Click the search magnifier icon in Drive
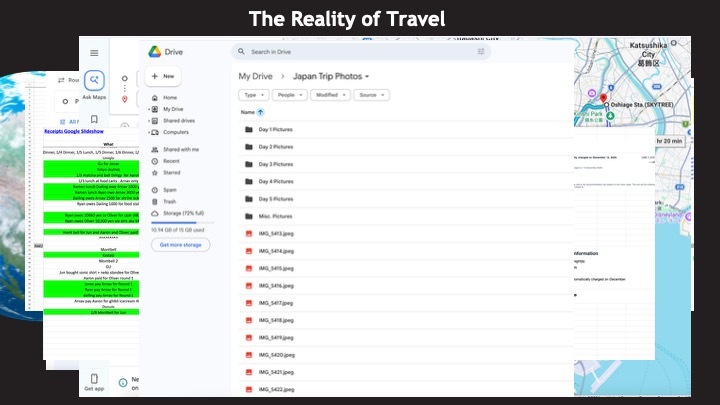The height and width of the screenshot is (405, 720). [241, 51]
